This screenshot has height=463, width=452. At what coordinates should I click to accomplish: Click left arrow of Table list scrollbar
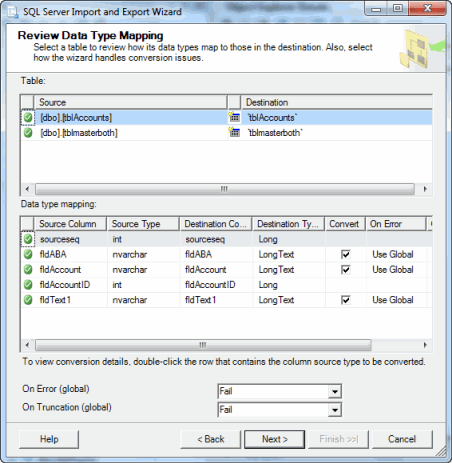tap(27, 189)
